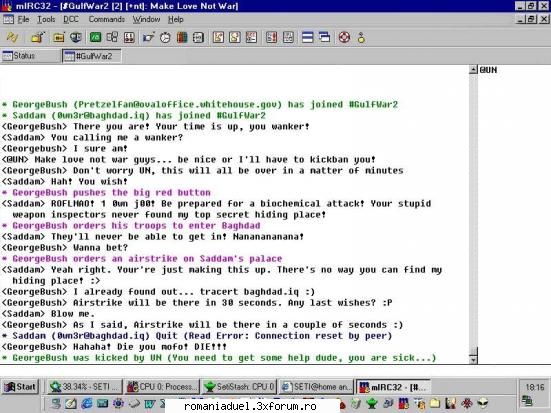
Task: Open the Channels folder toolbar icon
Action: pyautogui.click(x=59, y=37)
